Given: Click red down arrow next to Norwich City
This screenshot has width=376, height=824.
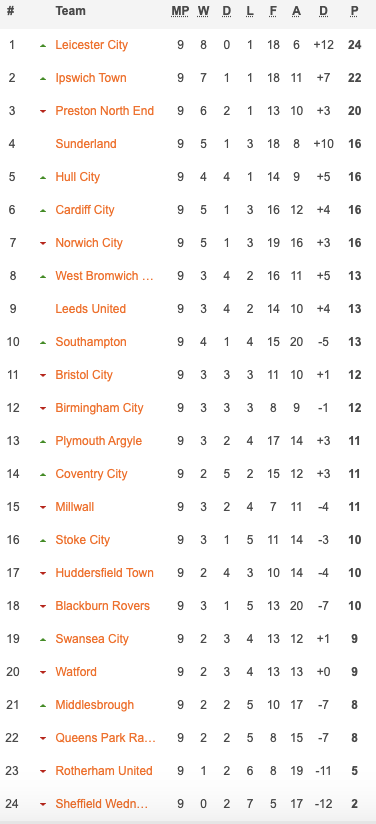Looking at the screenshot, I should tap(43, 243).
